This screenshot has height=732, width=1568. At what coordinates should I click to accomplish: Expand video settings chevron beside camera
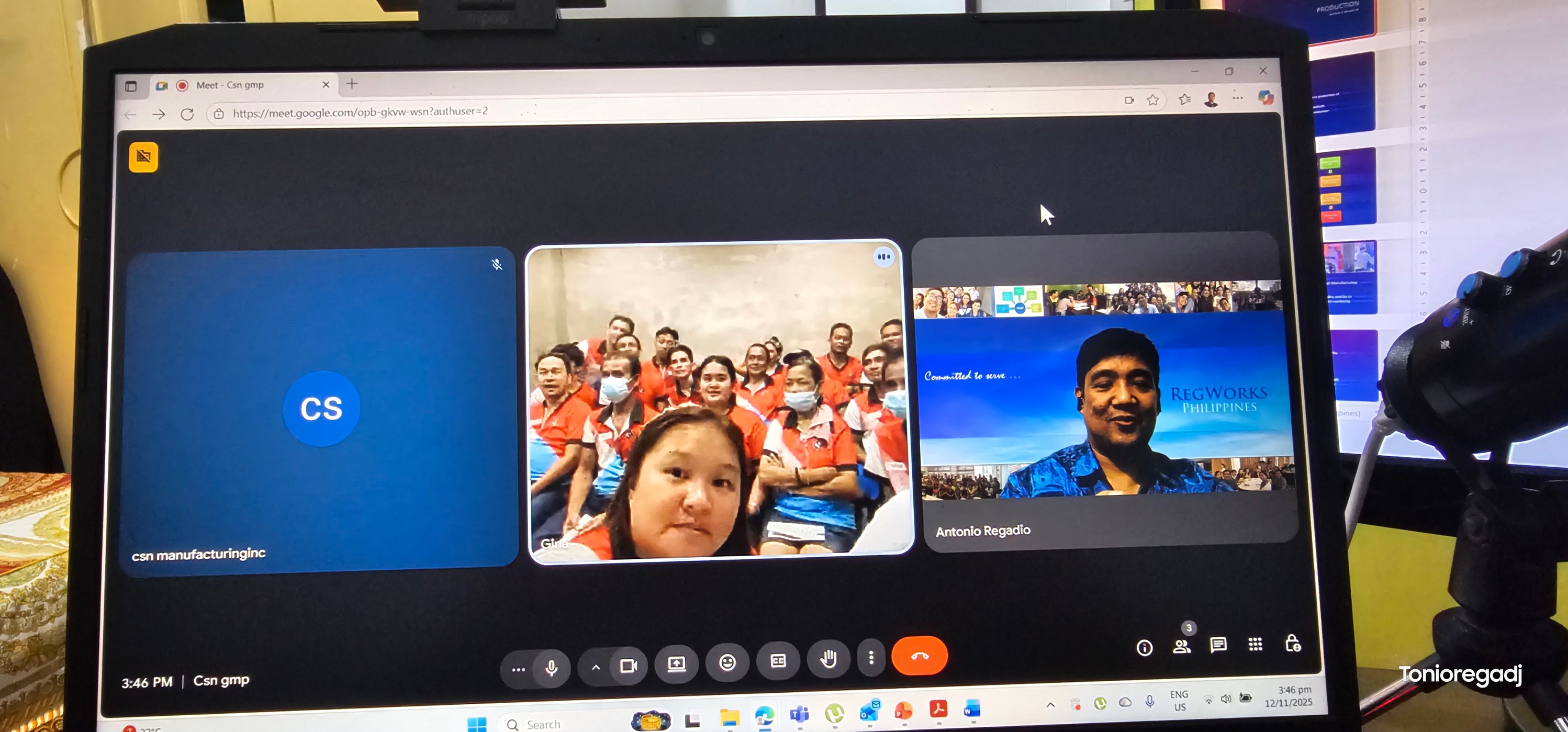coord(595,667)
